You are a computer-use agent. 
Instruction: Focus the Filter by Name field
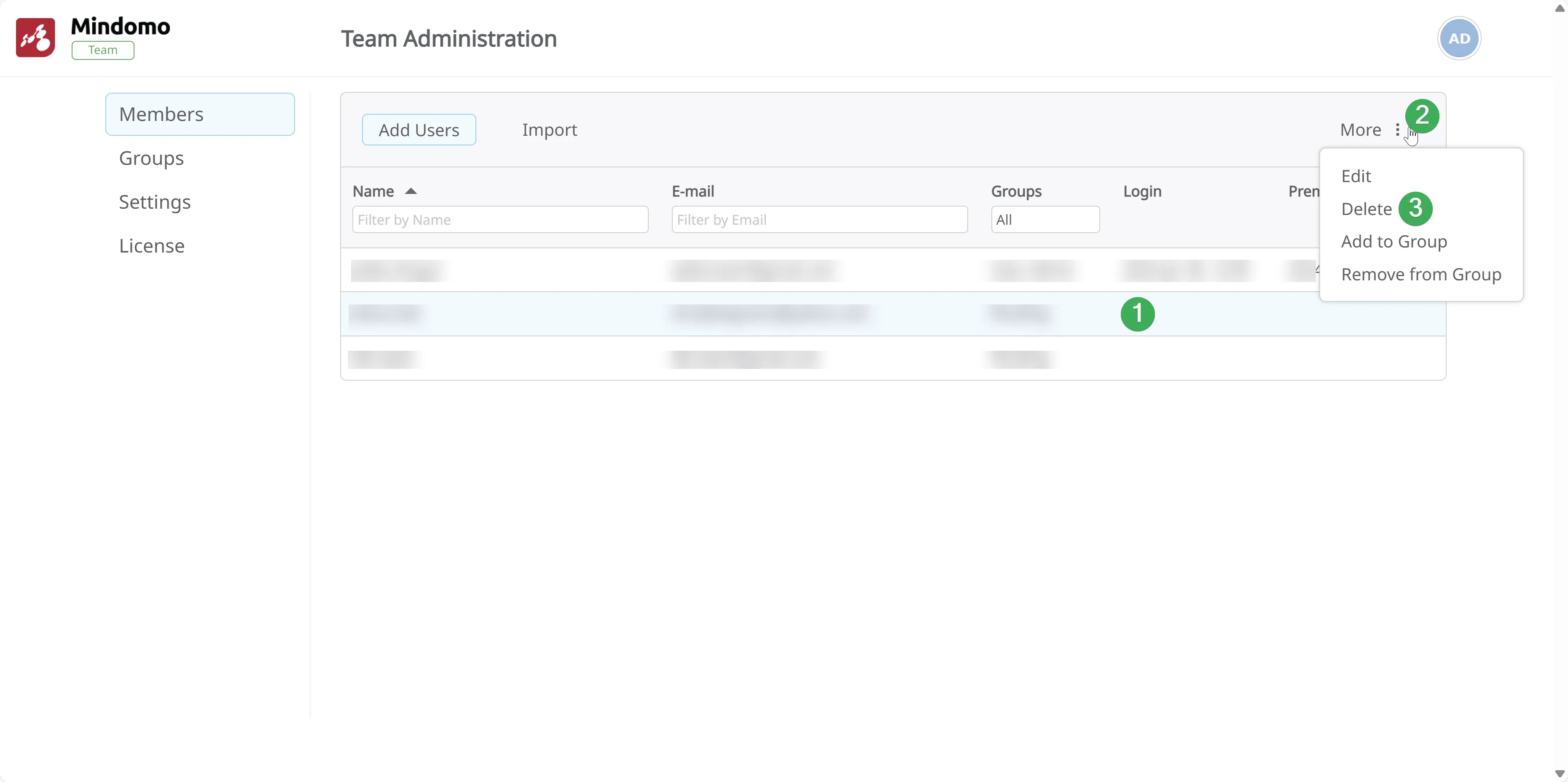tap(500, 220)
